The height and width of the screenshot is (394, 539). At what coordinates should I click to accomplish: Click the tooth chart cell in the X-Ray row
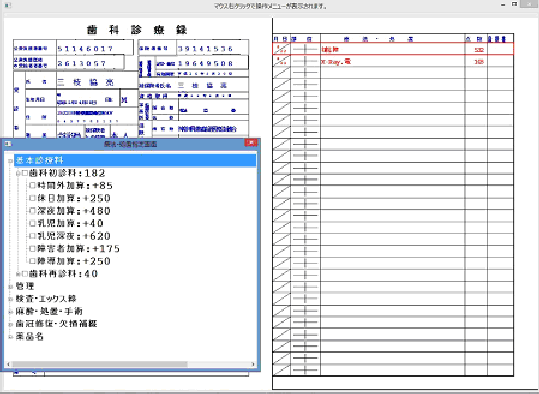305,61
